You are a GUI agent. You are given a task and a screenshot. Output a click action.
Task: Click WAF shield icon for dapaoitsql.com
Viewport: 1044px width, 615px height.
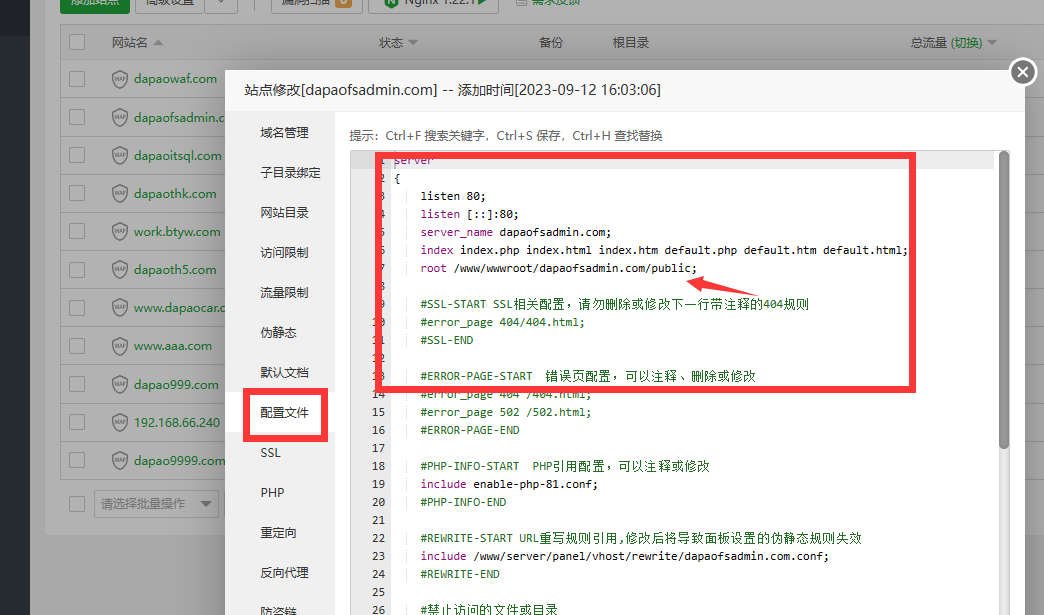pos(119,156)
